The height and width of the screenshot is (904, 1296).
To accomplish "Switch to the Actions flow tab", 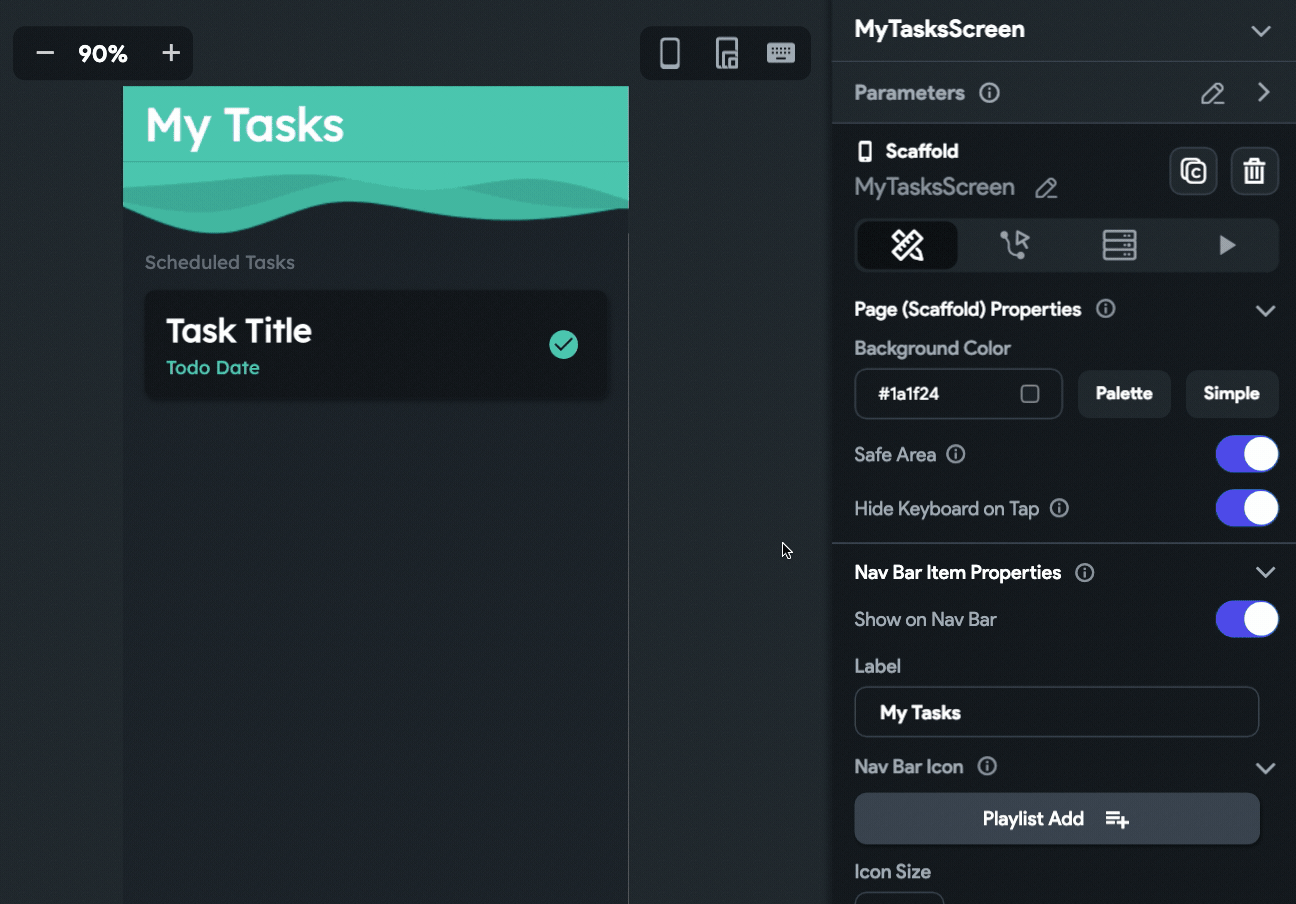I will pyautogui.click(x=1014, y=245).
